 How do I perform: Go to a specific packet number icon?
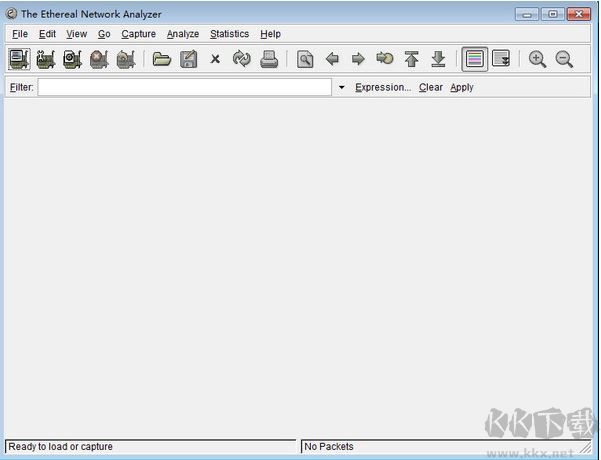click(385, 58)
